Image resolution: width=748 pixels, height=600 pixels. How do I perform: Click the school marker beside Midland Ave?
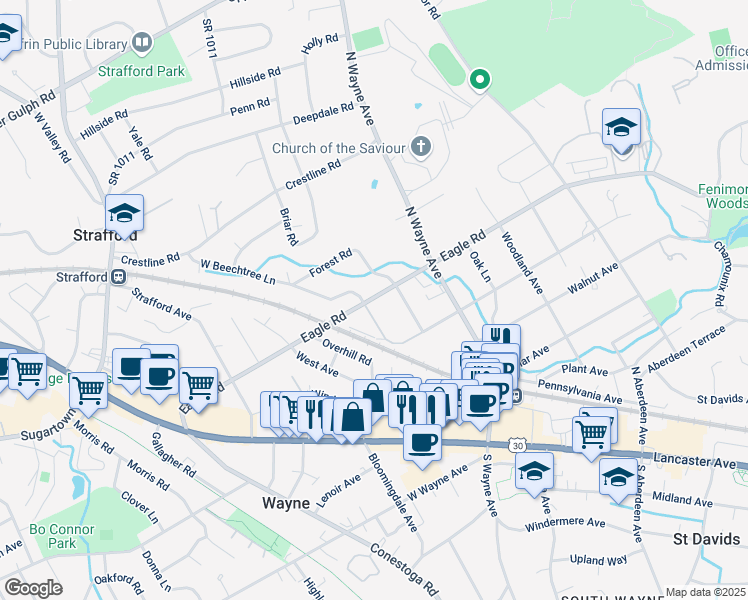[x=618, y=481]
